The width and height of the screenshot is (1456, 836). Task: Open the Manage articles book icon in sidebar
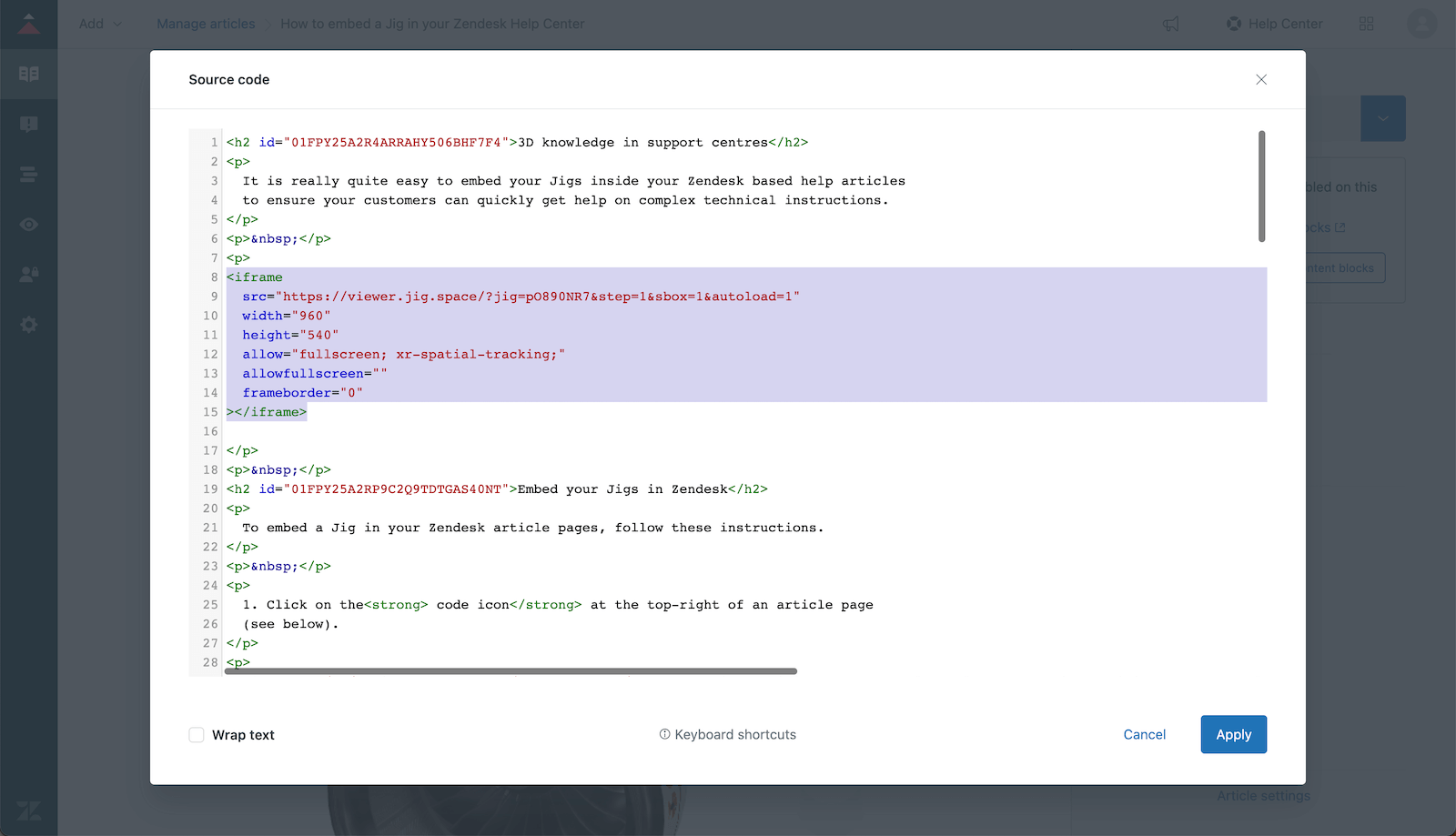[x=29, y=74]
